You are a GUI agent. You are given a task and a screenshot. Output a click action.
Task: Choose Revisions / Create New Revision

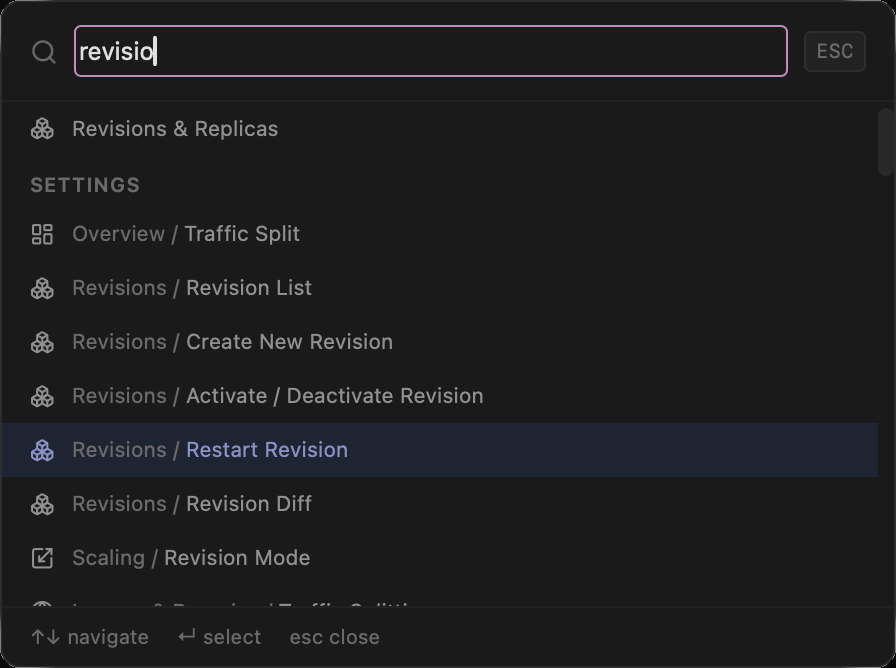[231, 341]
